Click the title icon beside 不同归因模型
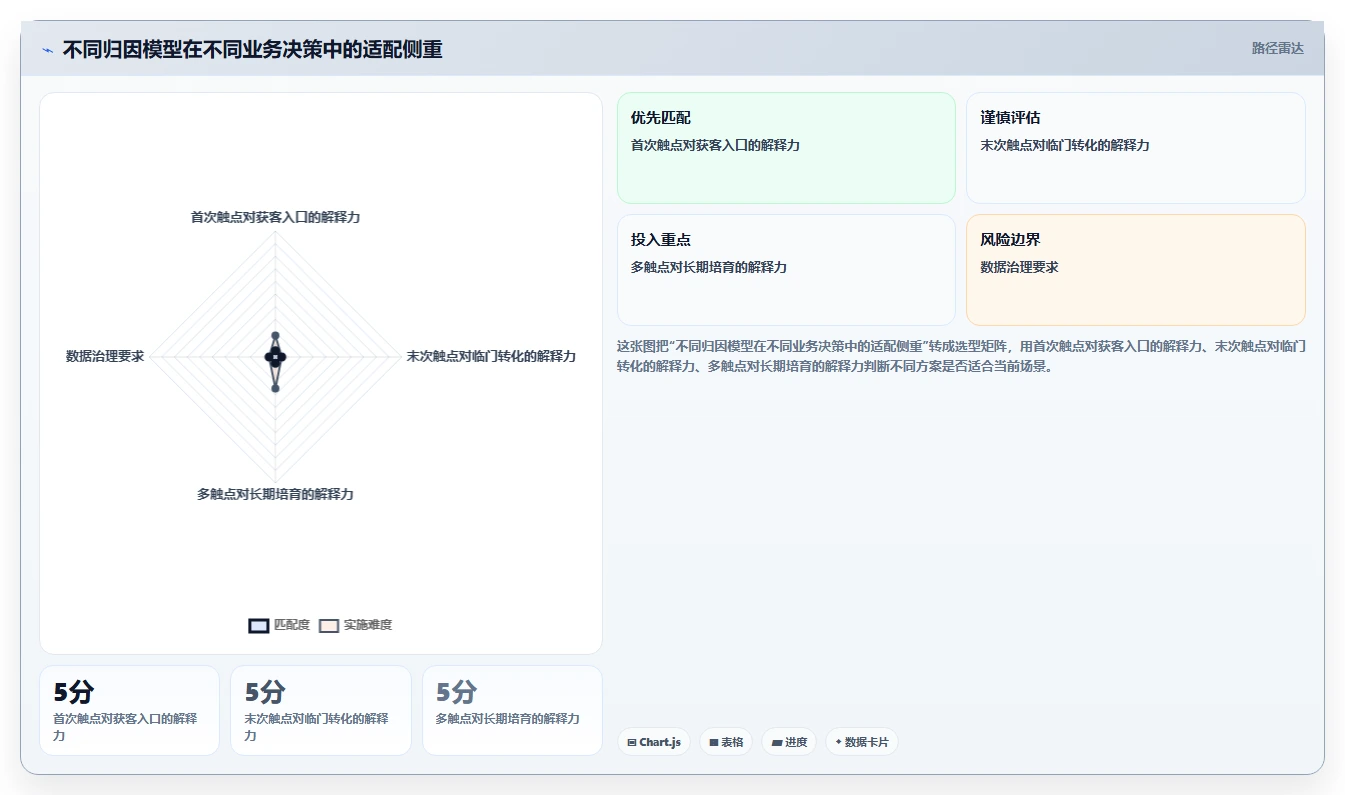This screenshot has height=795, width=1345. (48, 49)
